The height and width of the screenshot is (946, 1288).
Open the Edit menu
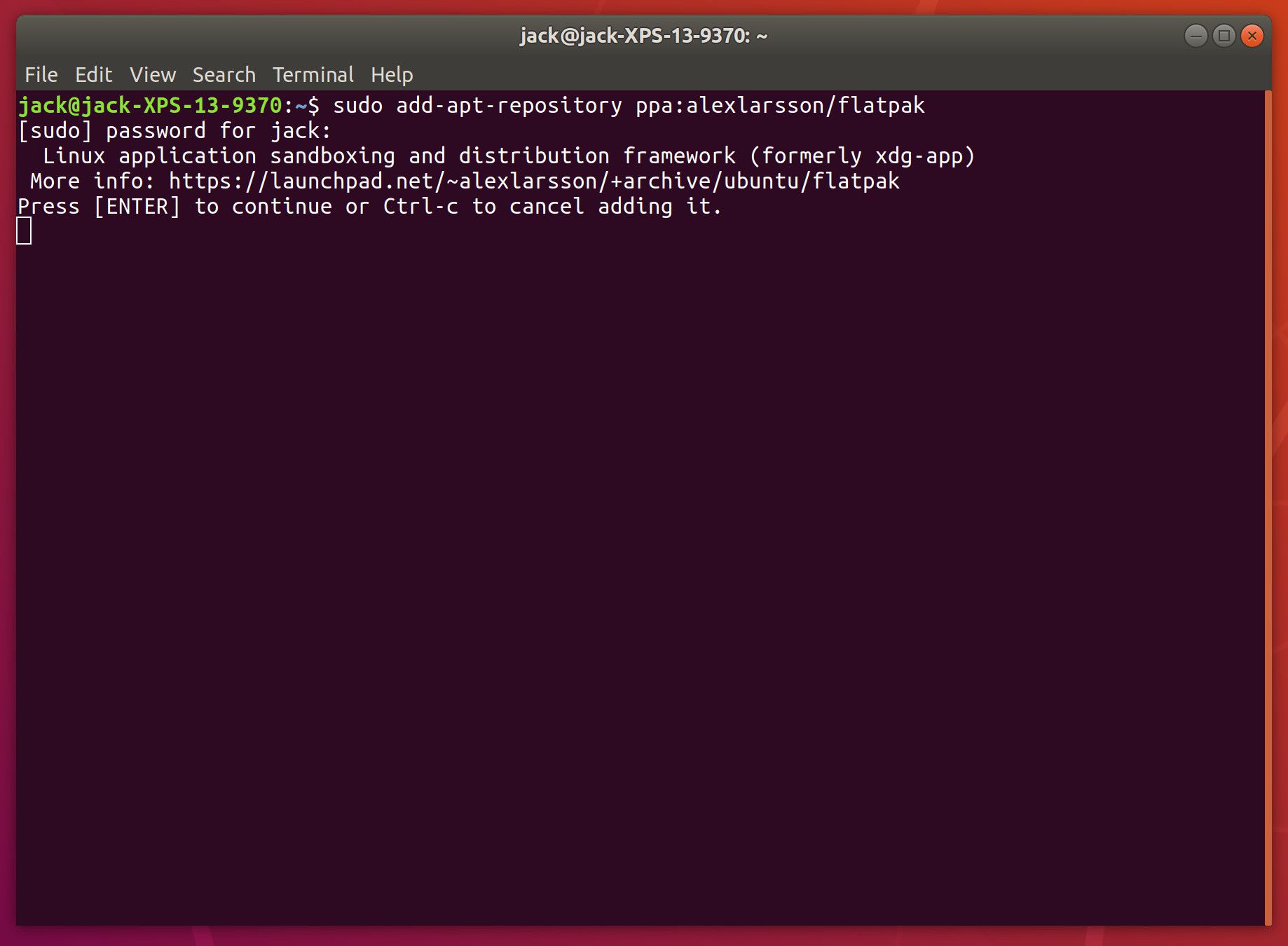[93, 74]
